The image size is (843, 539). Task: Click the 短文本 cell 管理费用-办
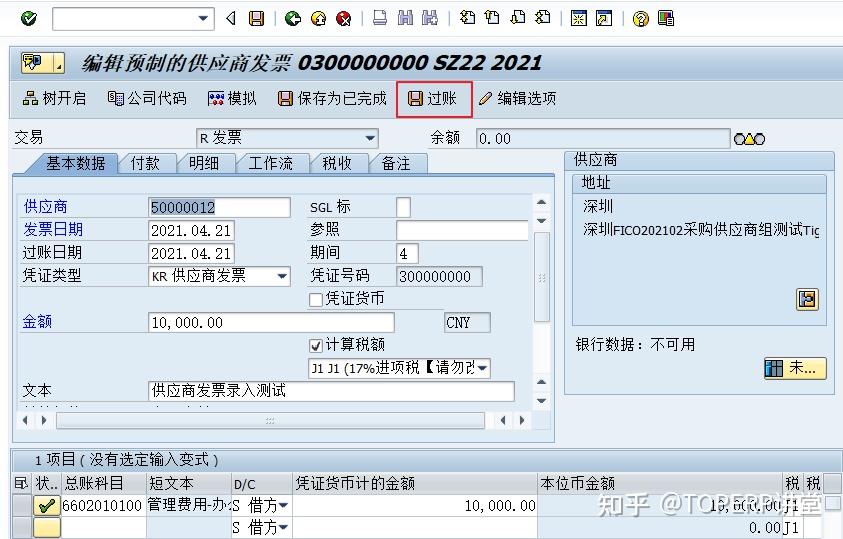(189, 505)
